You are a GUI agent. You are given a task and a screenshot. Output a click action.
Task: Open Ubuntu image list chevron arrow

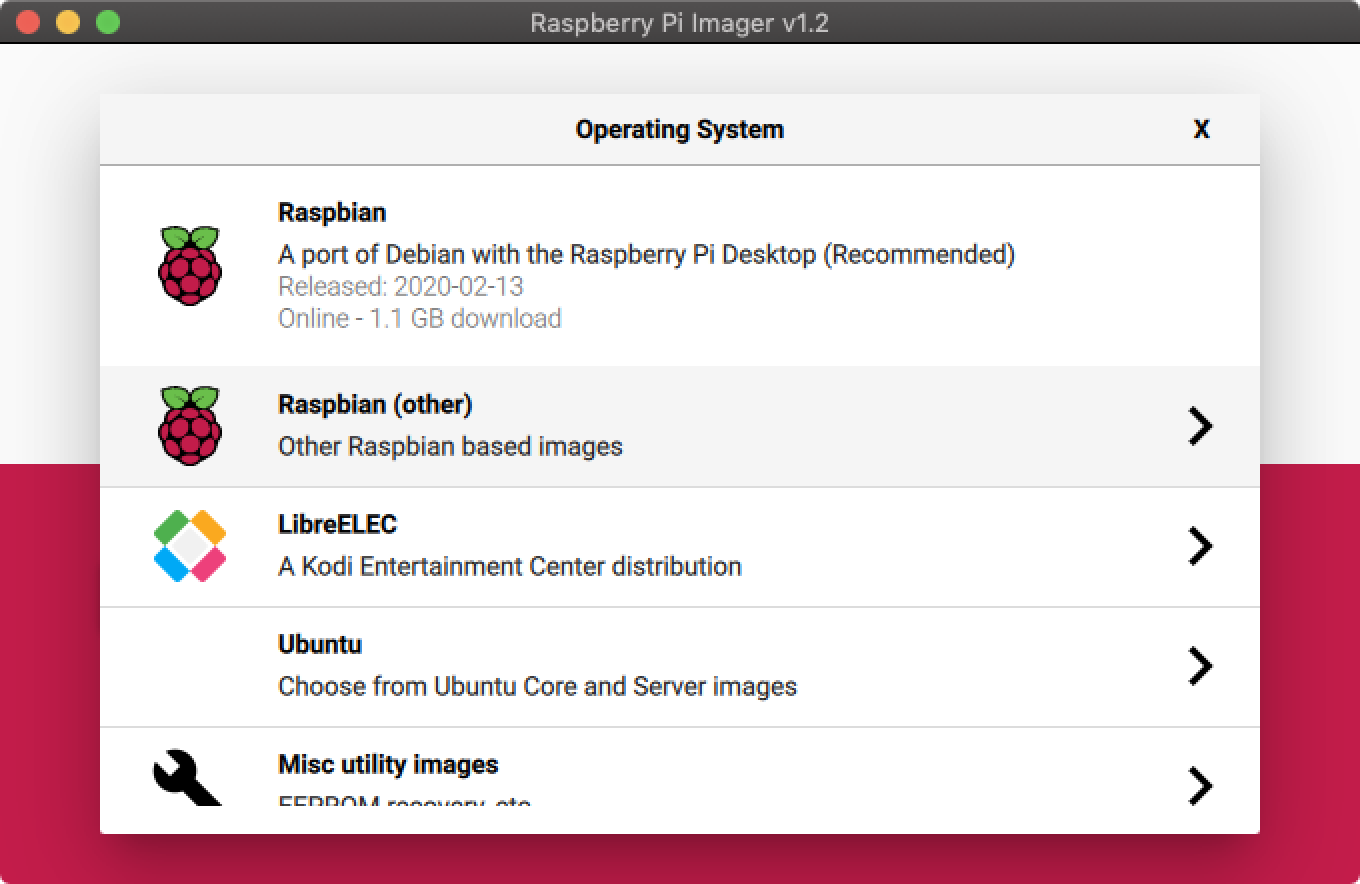1200,666
